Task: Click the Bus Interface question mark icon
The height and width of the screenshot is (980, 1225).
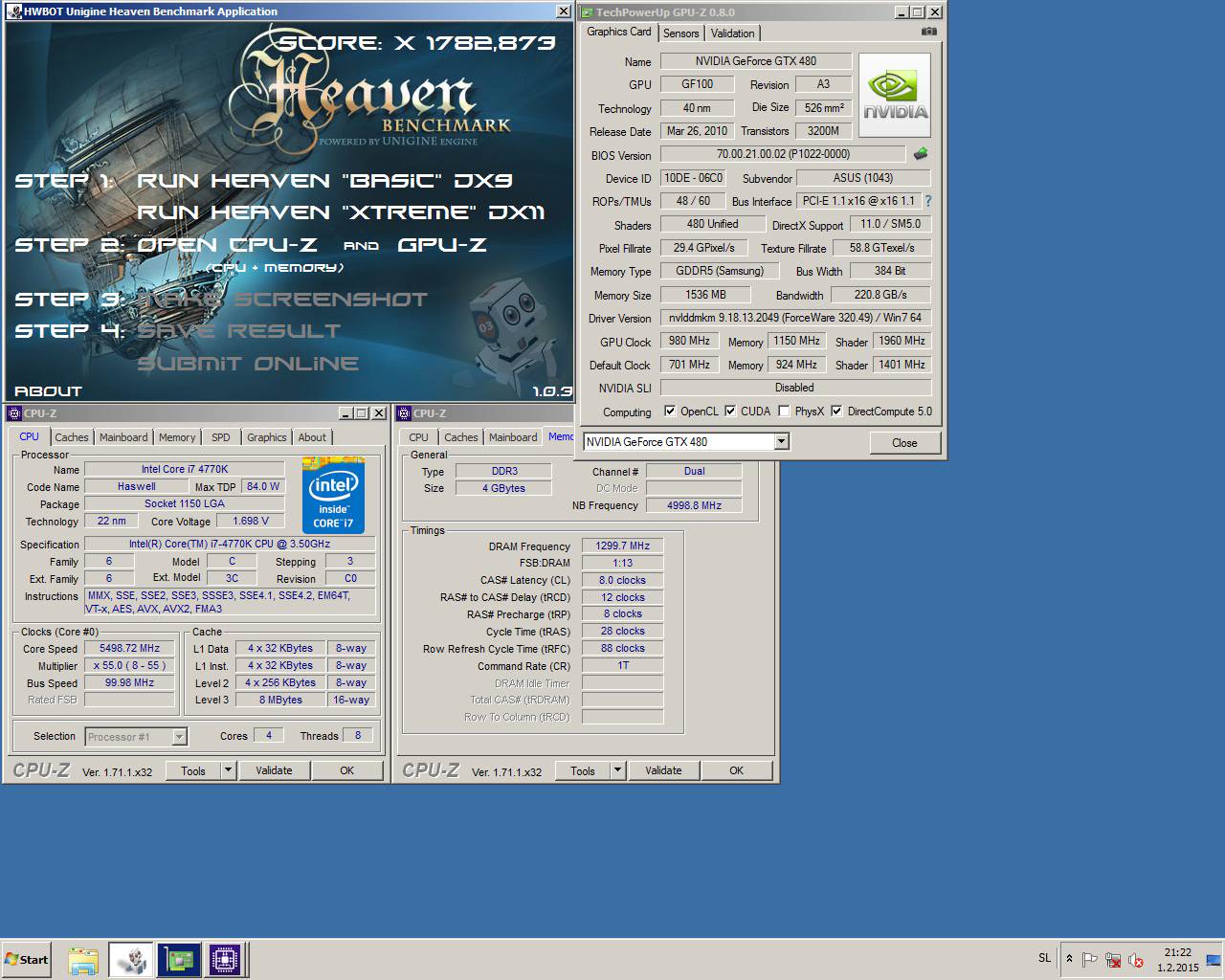Action: tap(927, 201)
